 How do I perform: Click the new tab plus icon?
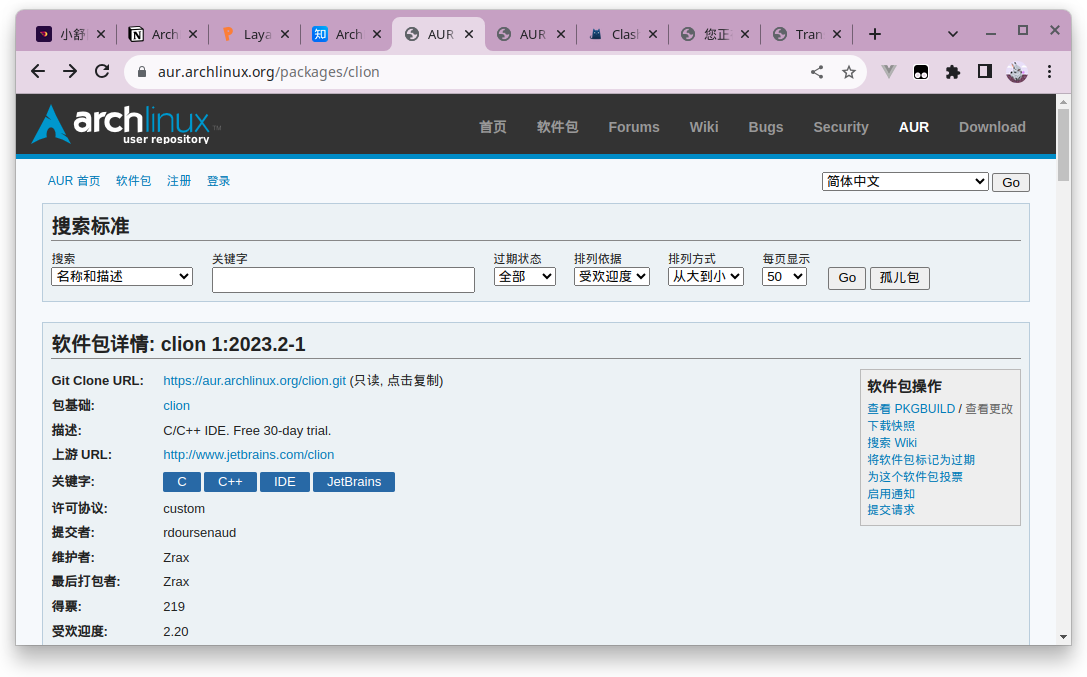[x=874, y=33]
